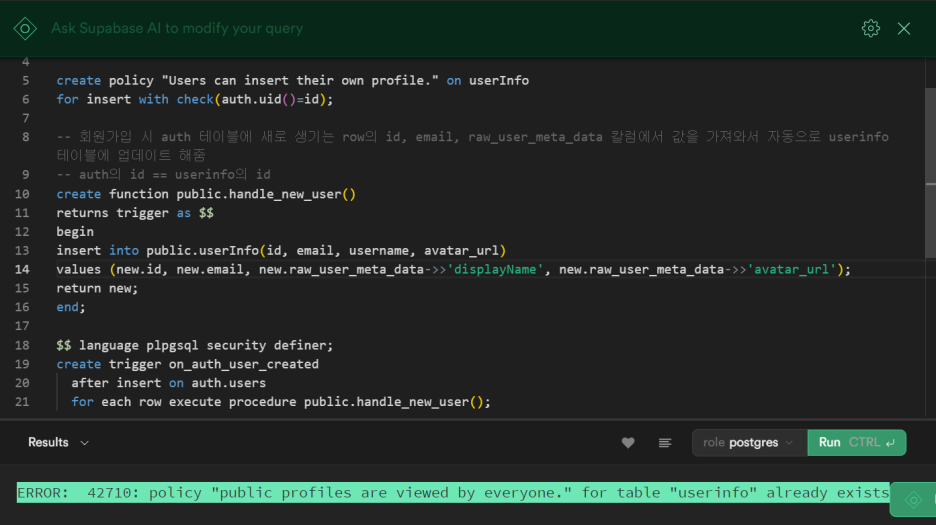This screenshot has width=936, height=525.
Task: Click on_auth_user_created trigger name
Action: pyautogui.click(x=244, y=364)
